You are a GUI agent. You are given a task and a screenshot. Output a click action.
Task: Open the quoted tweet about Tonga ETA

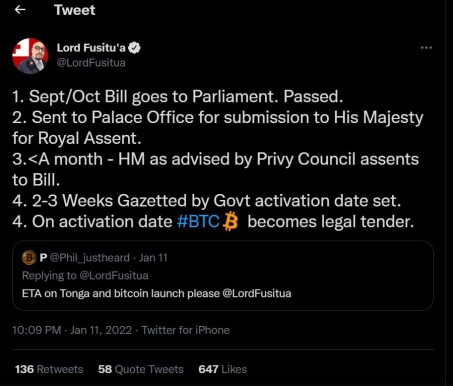click(x=223, y=276)
